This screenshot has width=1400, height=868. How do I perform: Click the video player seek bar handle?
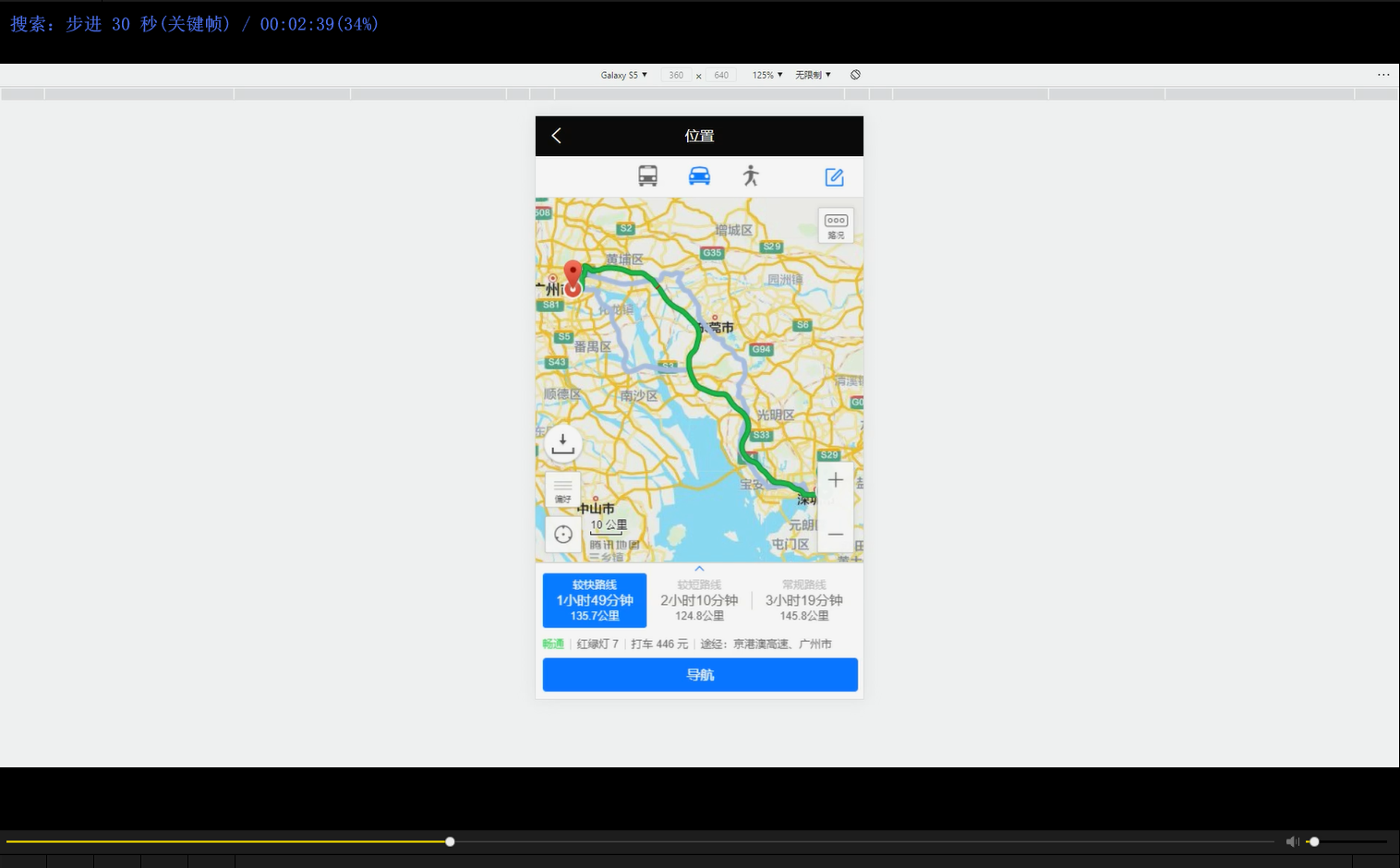450,841
